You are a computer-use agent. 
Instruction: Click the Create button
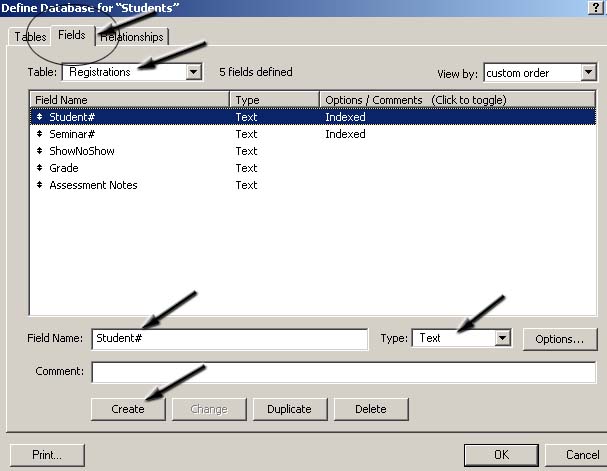point(128,409)
